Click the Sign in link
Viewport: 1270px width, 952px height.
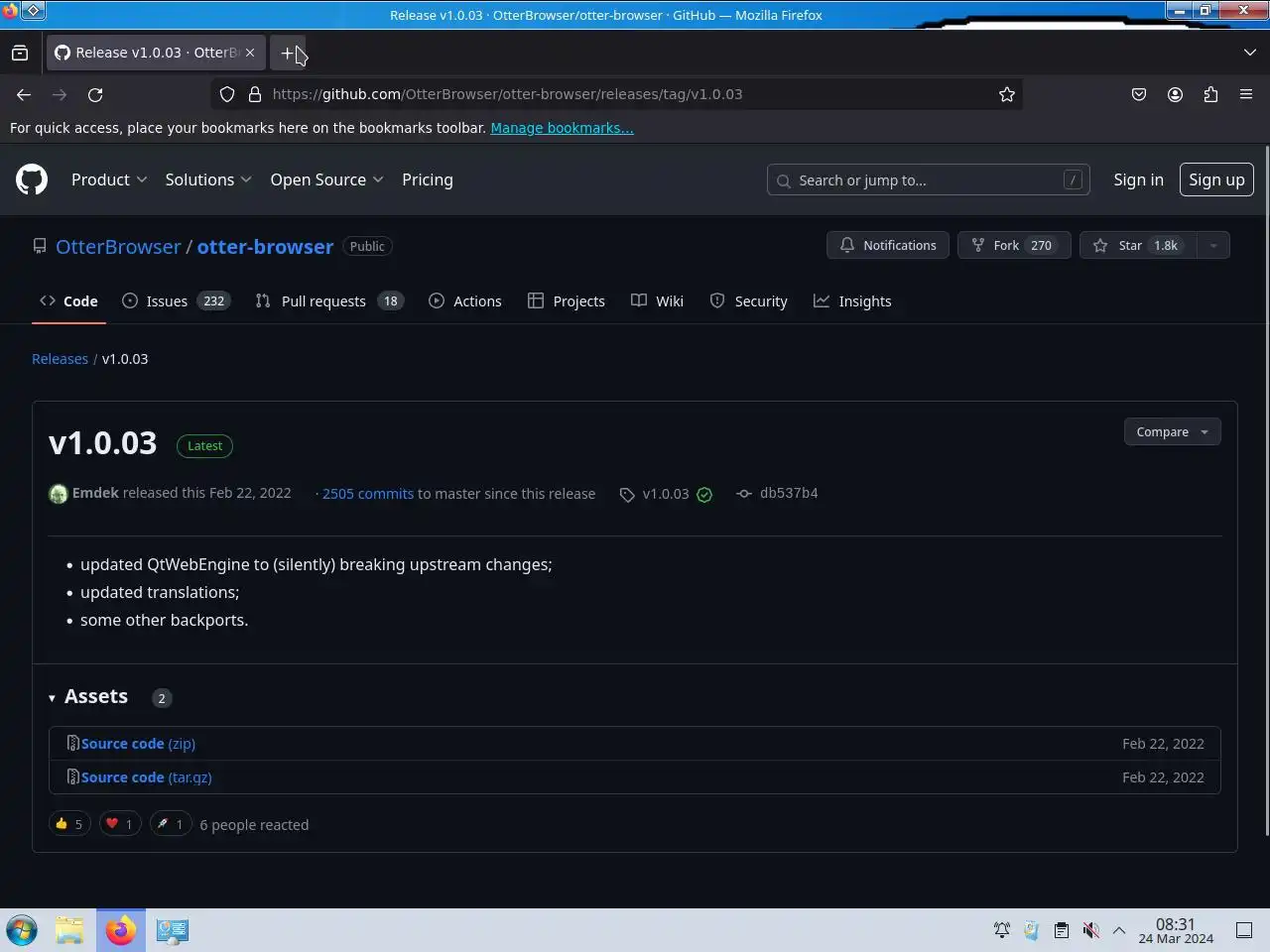[1138, 179]
